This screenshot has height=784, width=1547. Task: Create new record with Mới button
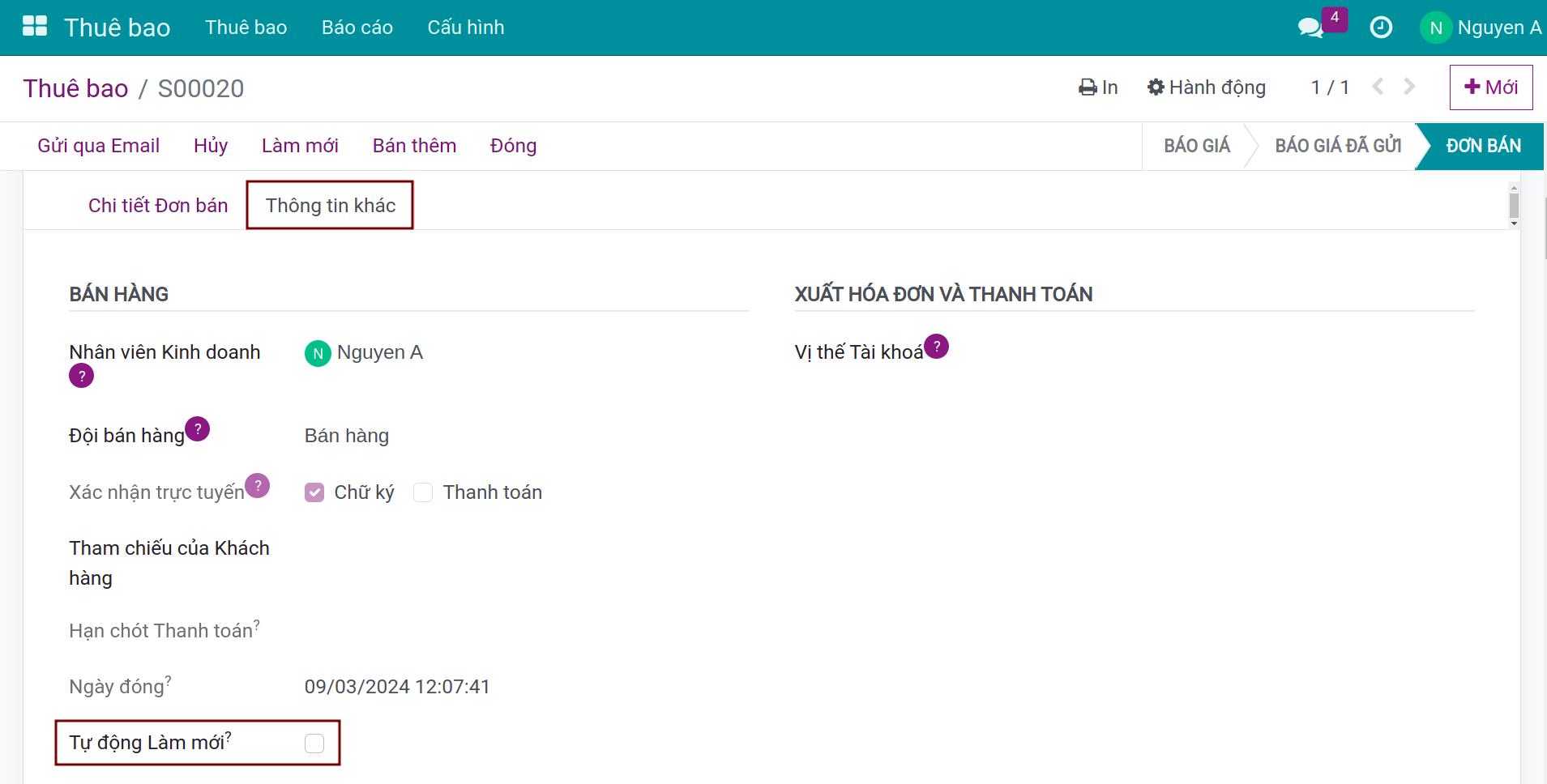1490,87
